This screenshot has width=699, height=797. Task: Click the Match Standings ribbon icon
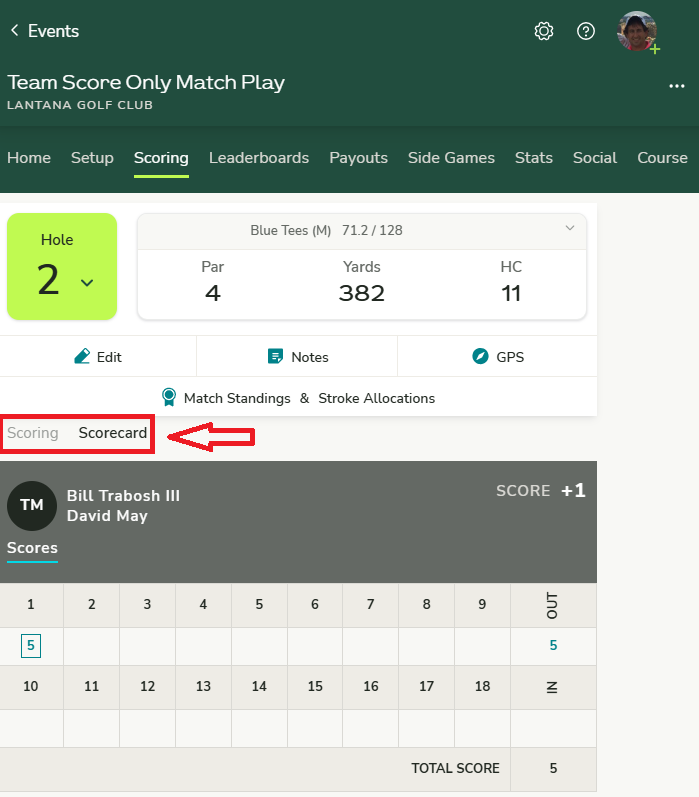169,397
